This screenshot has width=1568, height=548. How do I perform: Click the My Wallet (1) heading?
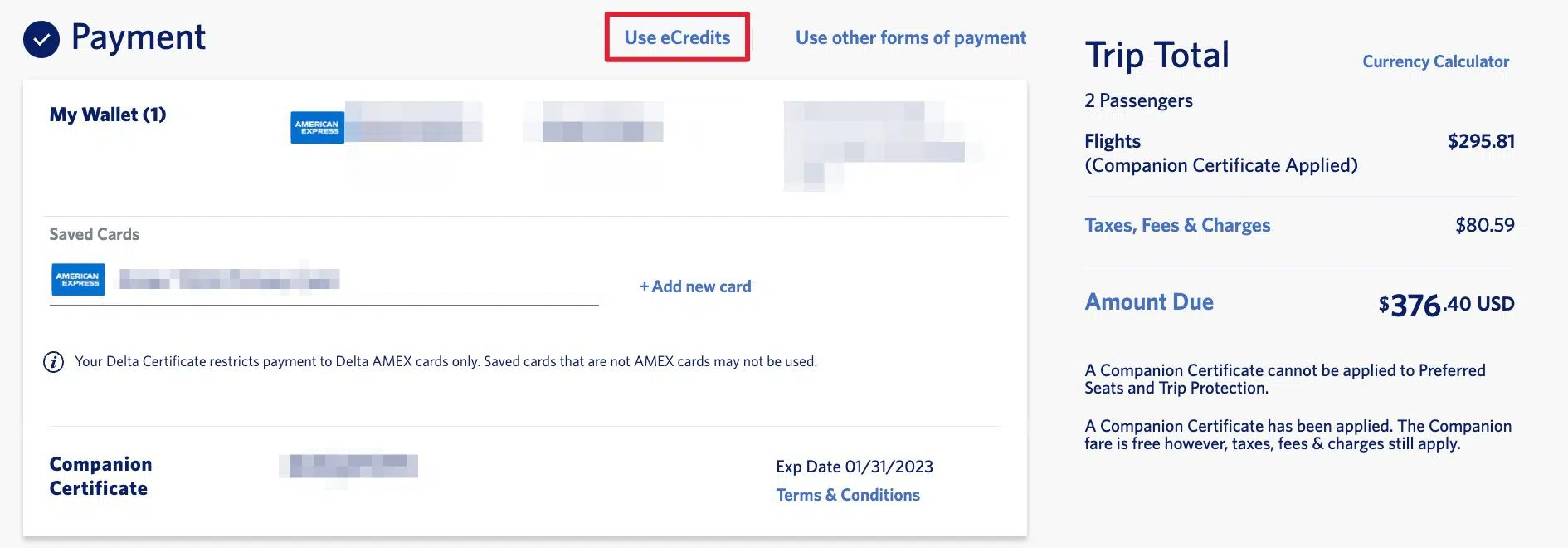coord(108,115)
